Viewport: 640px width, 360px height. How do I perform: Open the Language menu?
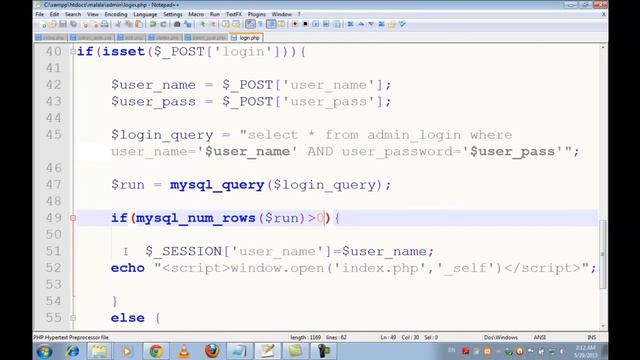(x=145, y=14)
